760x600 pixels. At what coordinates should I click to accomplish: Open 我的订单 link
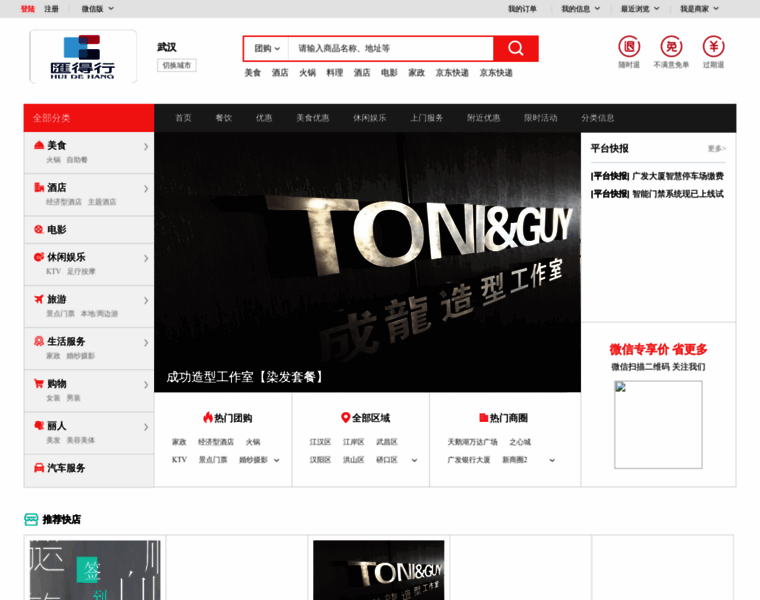pos(522,9)
